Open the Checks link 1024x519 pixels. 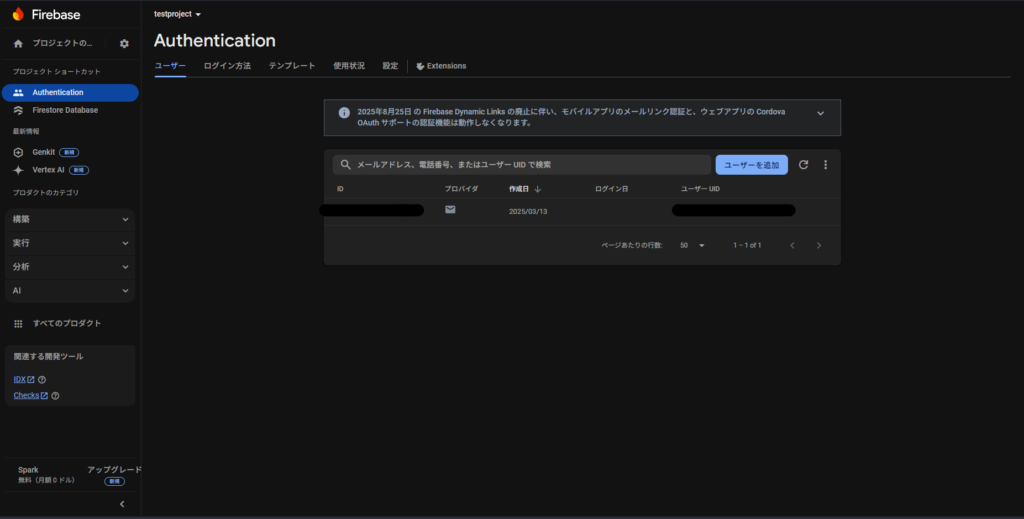(30, 396)
